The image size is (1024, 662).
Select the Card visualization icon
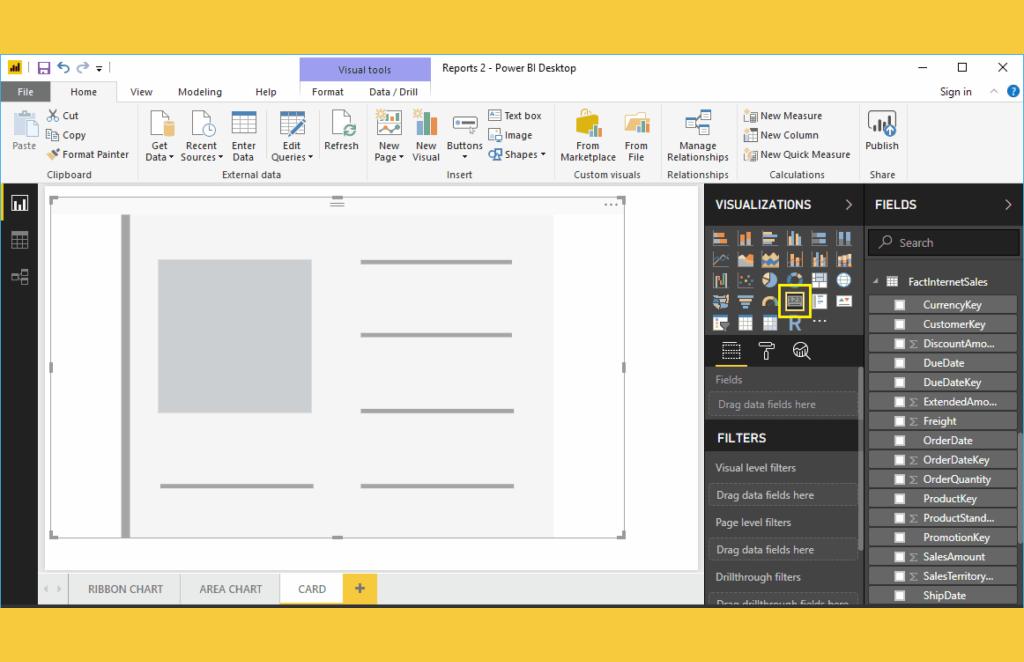(x=795, y=301)
